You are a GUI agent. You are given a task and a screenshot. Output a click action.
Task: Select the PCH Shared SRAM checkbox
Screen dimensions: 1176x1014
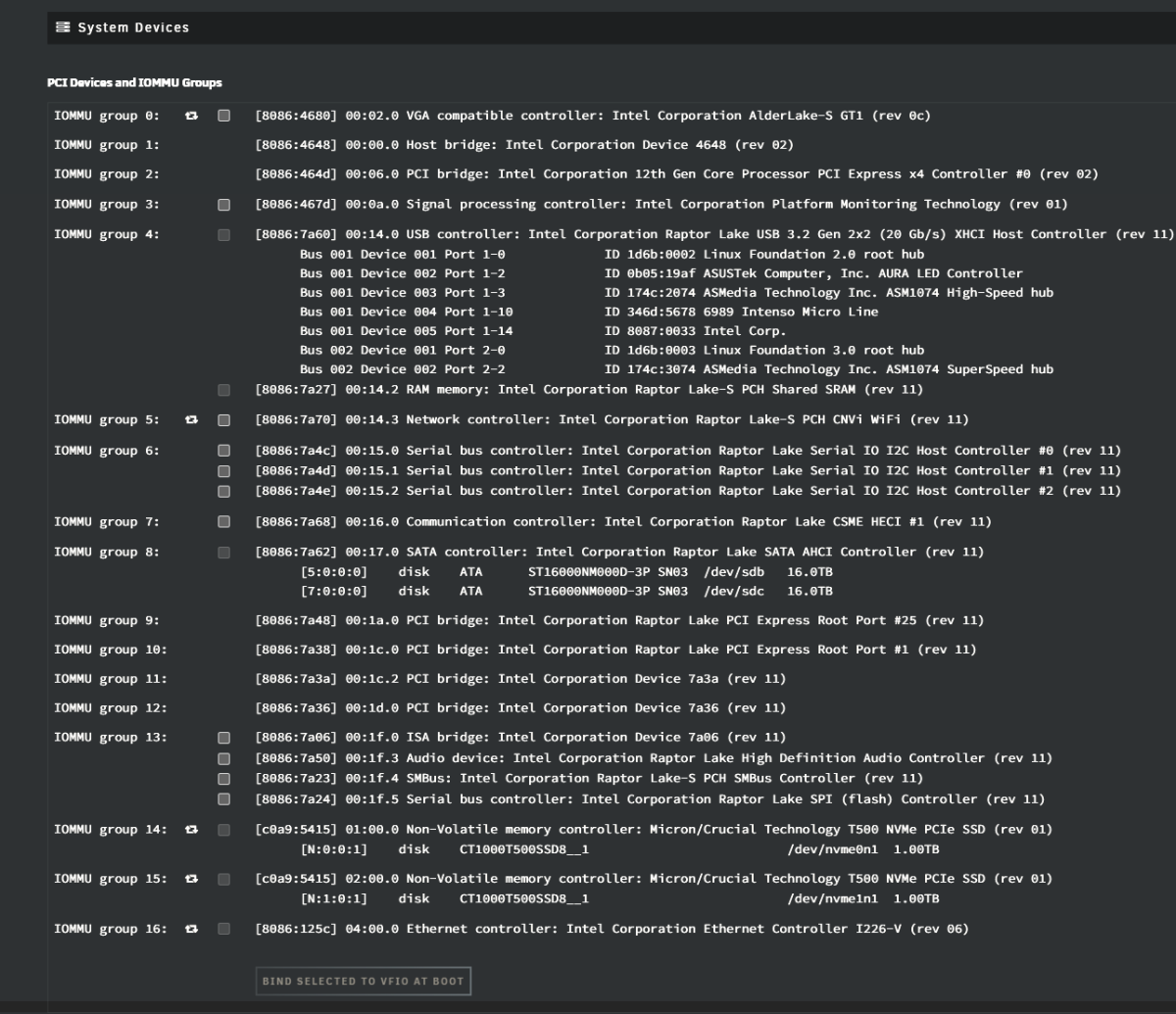pos(223,388)
